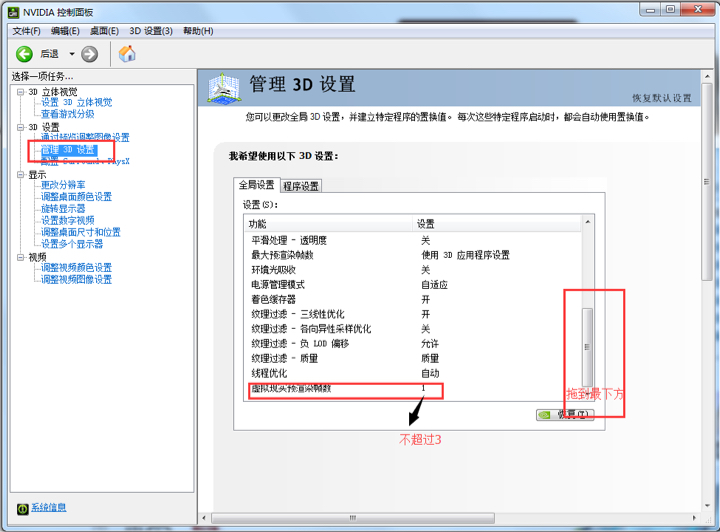This screenshot has height=532, width=720.
Task: Open 通过预览调整图像设置 task
Action: pyautogui.click(x=85, y=137)
